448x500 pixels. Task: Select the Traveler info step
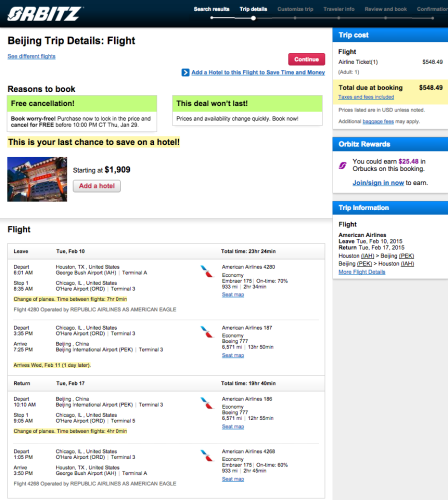tap(339, 9)
